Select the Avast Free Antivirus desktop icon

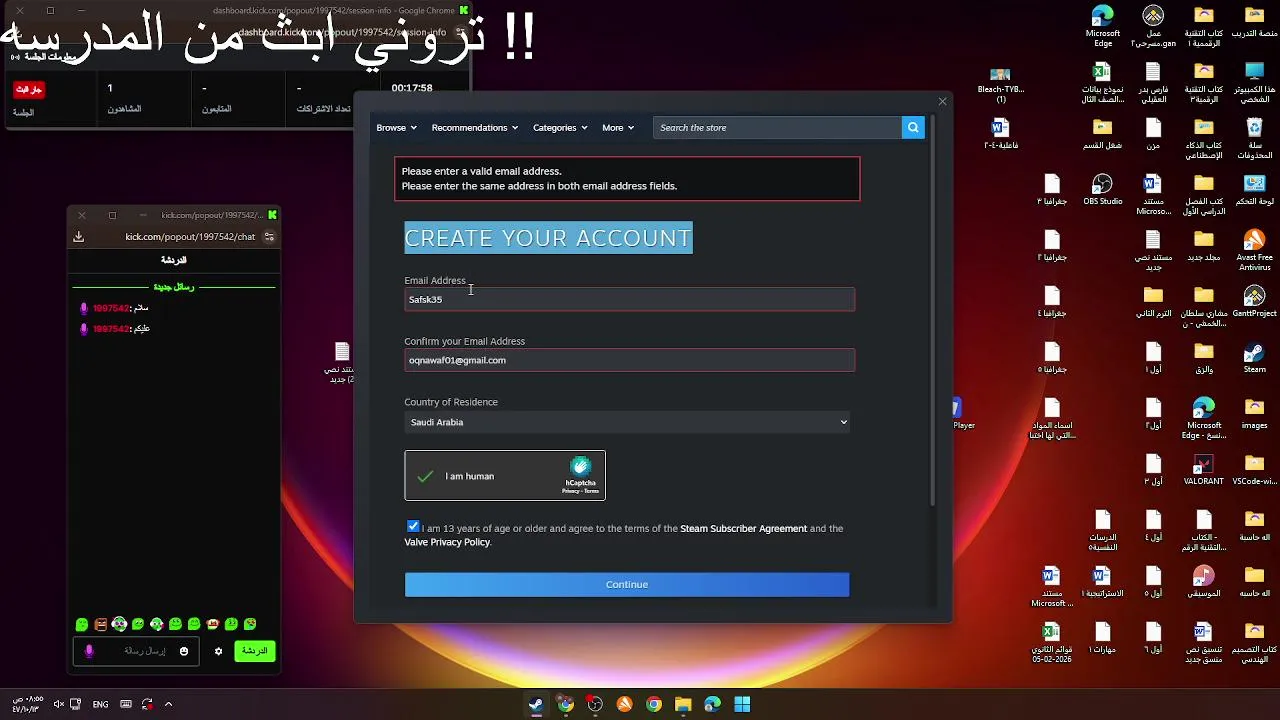(x=1254, y=251)
